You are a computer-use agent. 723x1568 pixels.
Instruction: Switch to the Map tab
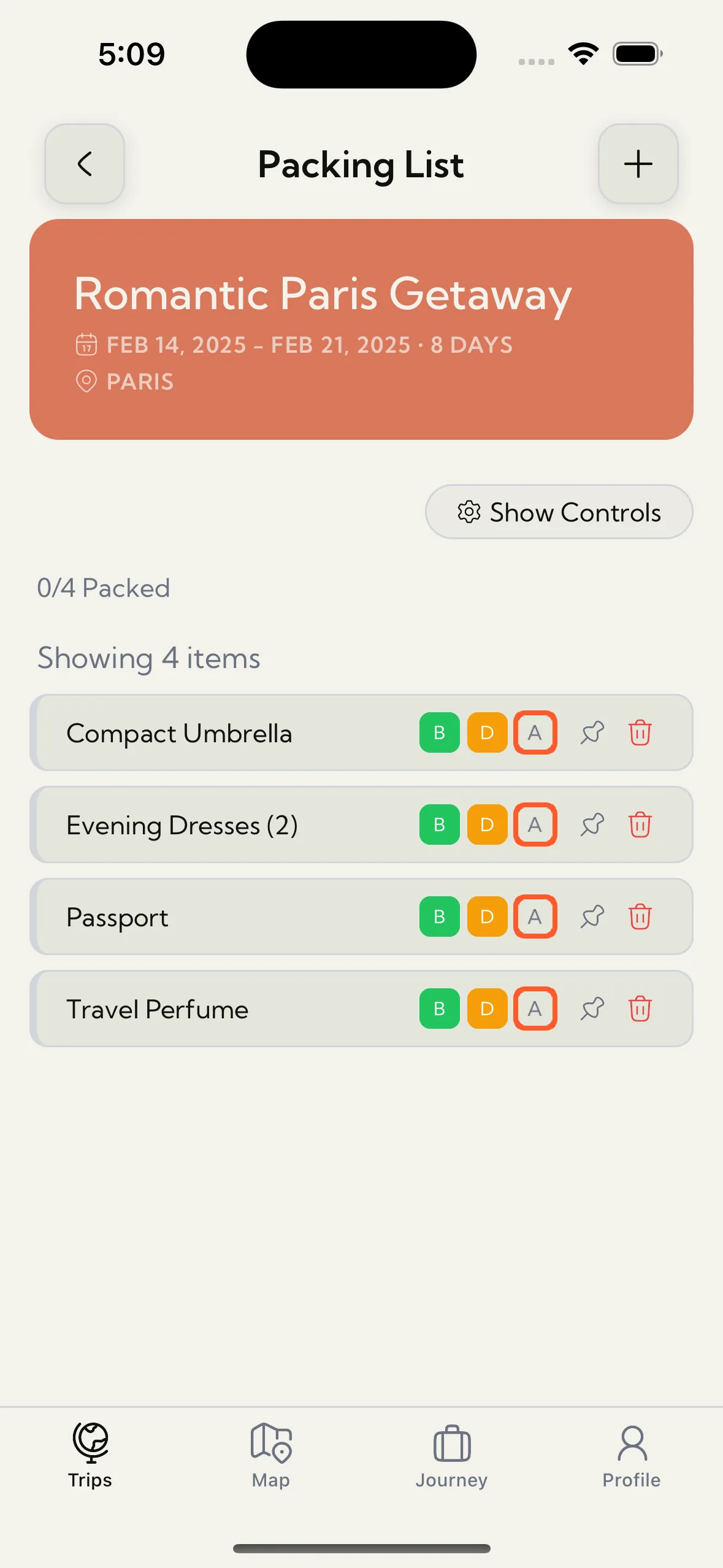270,1455
